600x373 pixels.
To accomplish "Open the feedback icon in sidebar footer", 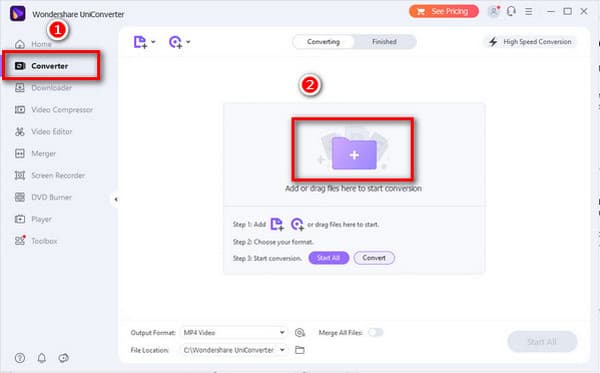I will pyautogui.click(x=64, y=358).
